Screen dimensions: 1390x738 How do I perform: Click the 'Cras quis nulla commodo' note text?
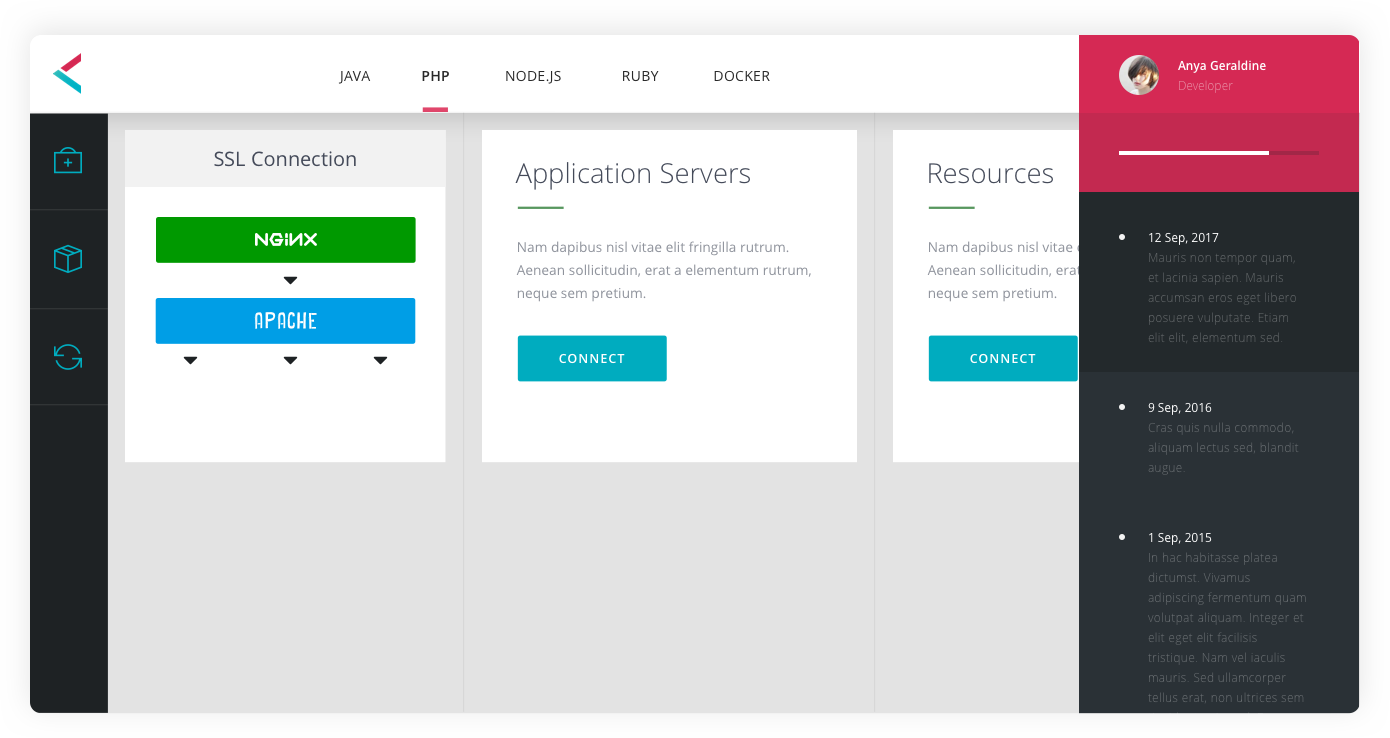pos(1223,448)
